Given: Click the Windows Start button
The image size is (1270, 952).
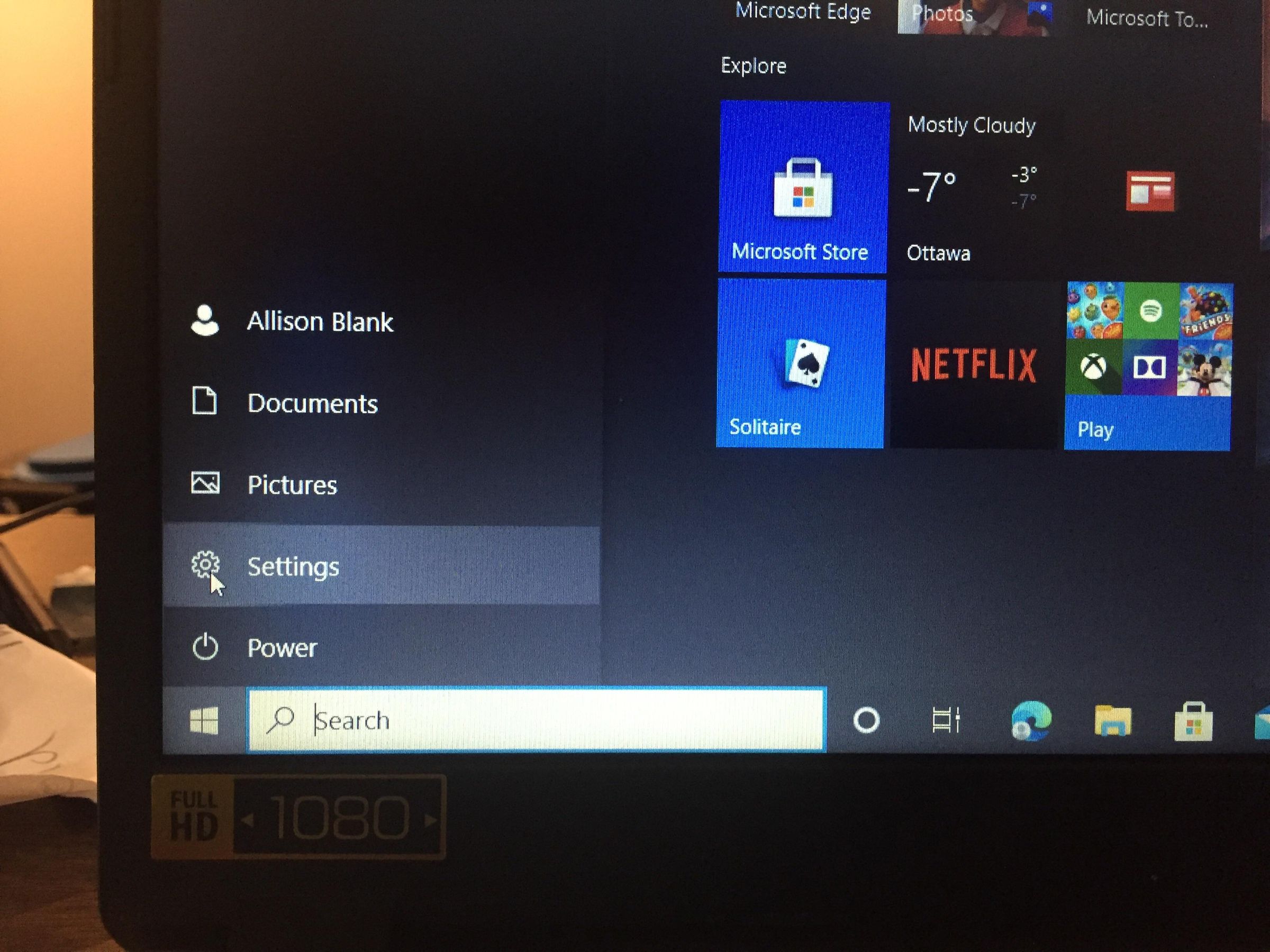Looking at the screenshot, I should click(204, 720).
